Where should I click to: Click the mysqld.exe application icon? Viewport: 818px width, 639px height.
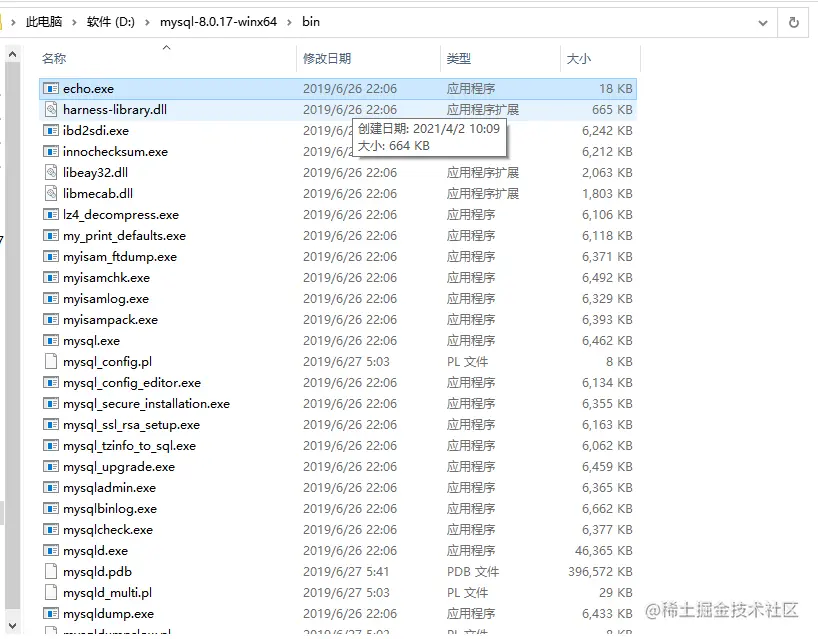click(x=51, y=551)
